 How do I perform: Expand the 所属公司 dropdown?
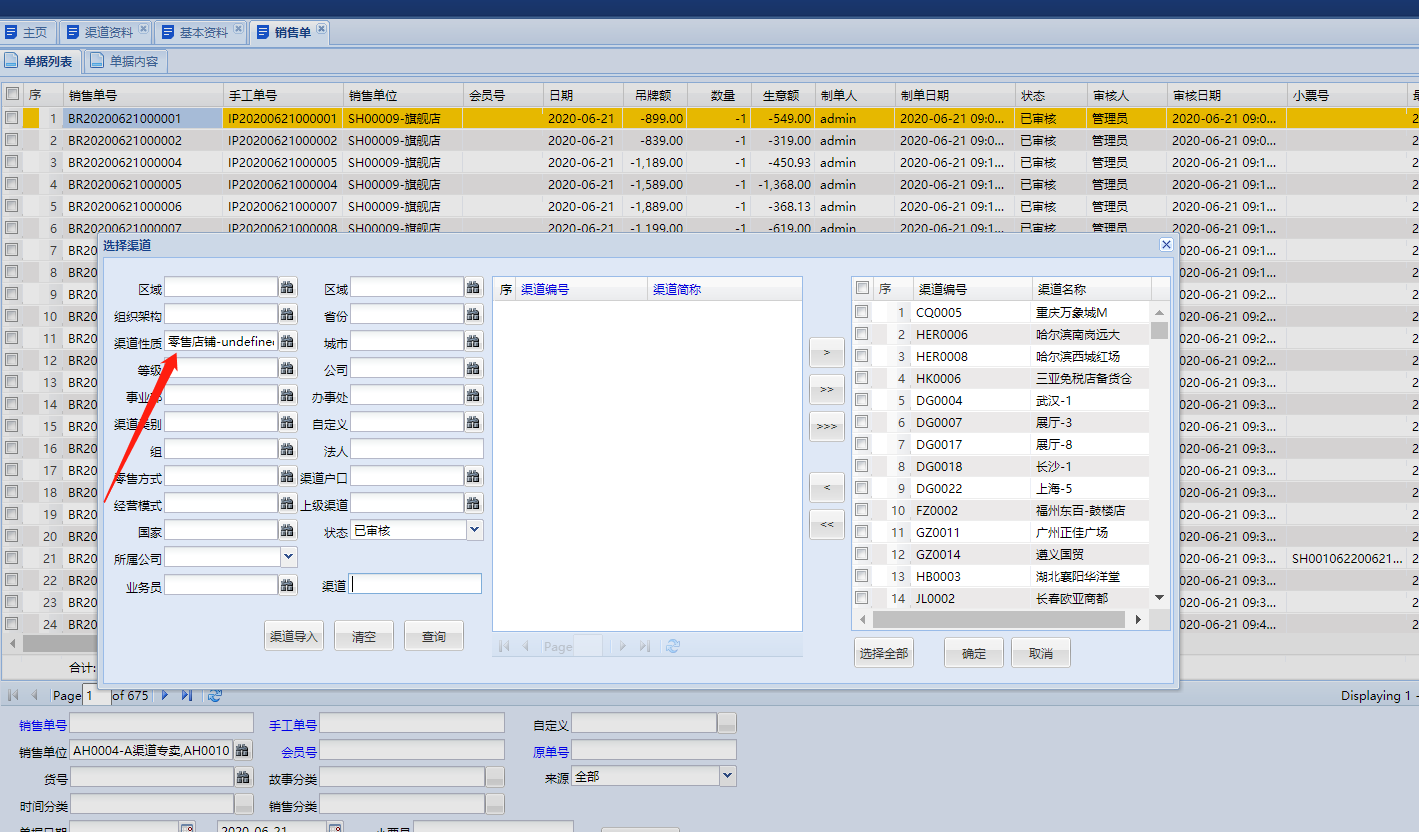(x=288, y=557)
